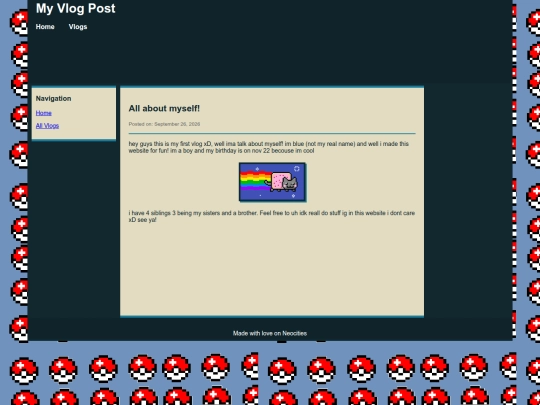Viewport: 540px width, 405px height.
Task: Click the 'Posted on: September 26' date text
Action: coord(164,124)
